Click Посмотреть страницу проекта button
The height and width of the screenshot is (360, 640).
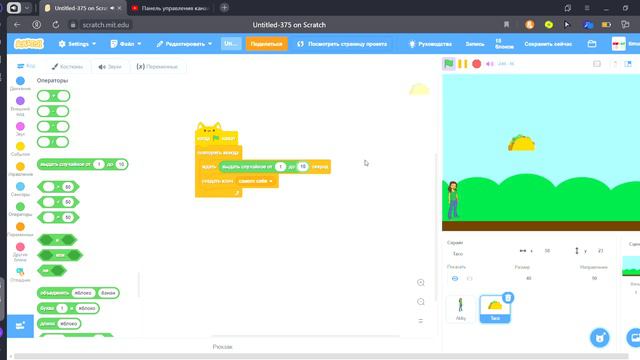(342, 44)
